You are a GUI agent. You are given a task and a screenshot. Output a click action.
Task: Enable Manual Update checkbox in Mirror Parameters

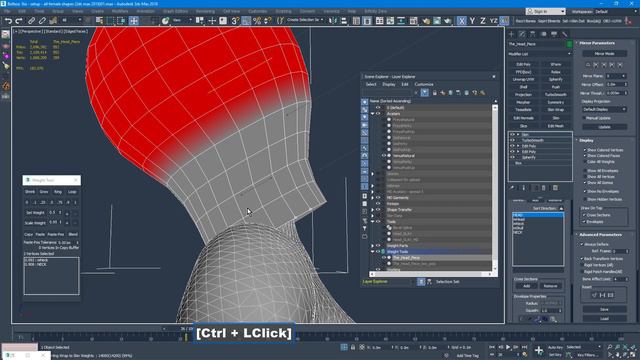point(584,118)
